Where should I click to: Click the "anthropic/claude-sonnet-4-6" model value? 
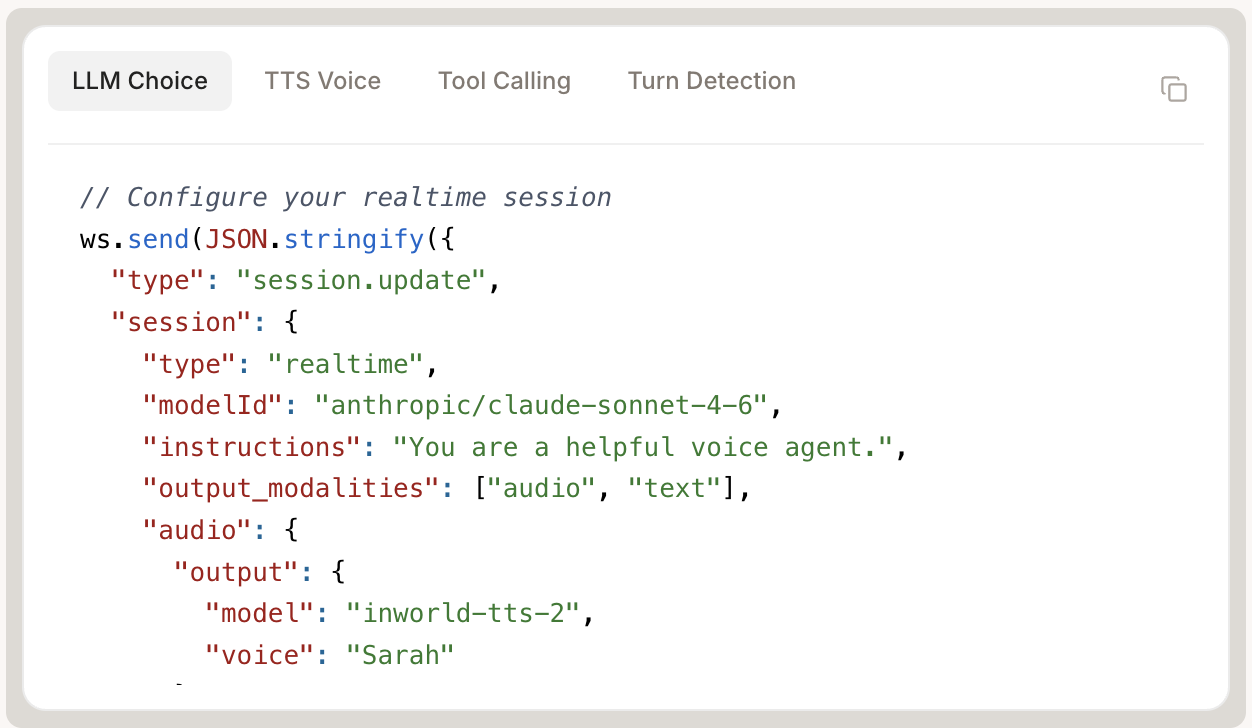tap(540, 406)
